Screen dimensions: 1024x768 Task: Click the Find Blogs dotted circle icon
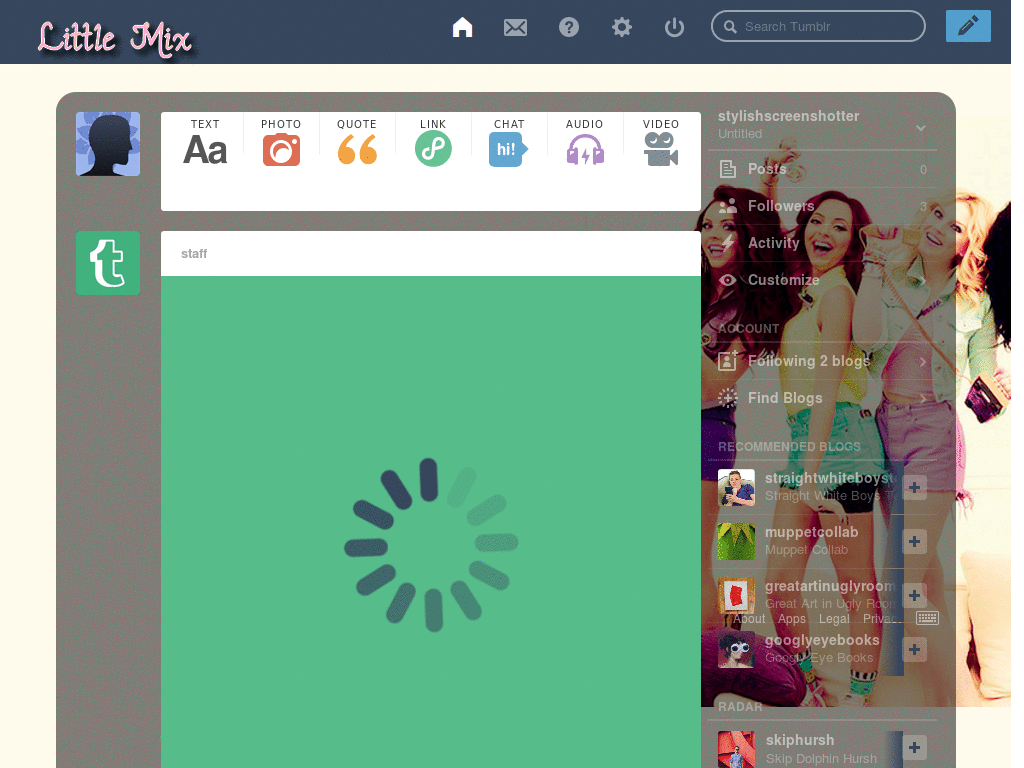[728, 398]
